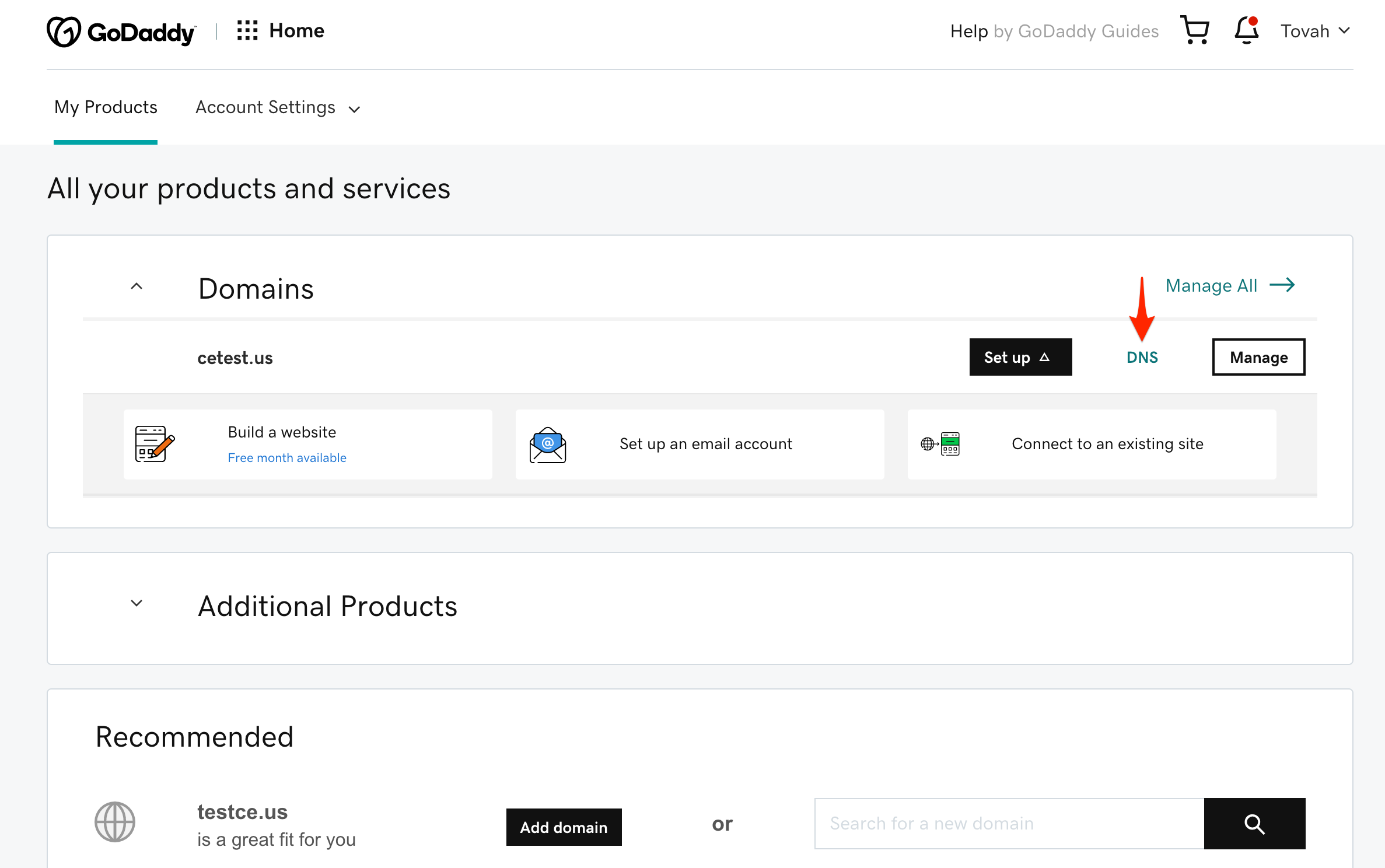Viewport: 1385px width, 868px height.
Task: Click the testce.us recommended domain text
Action: [x=242, y=812]
